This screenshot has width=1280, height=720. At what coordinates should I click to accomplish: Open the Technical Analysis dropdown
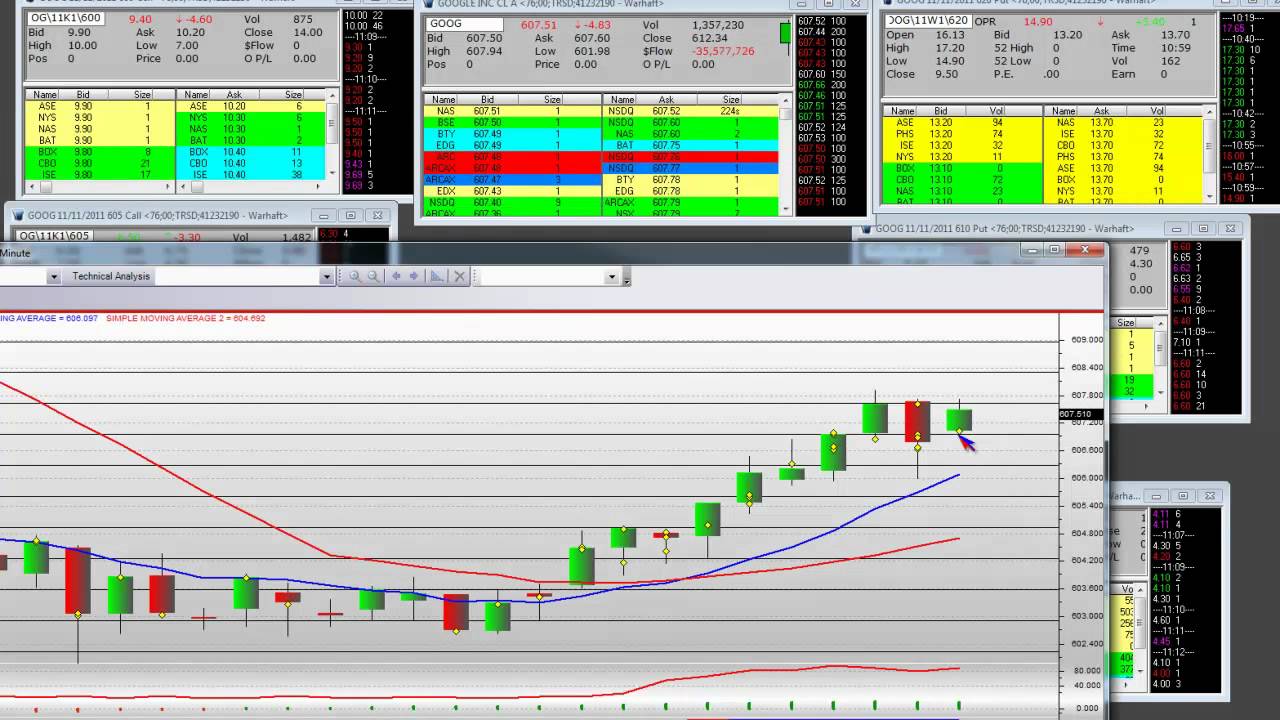pos(326,277)
